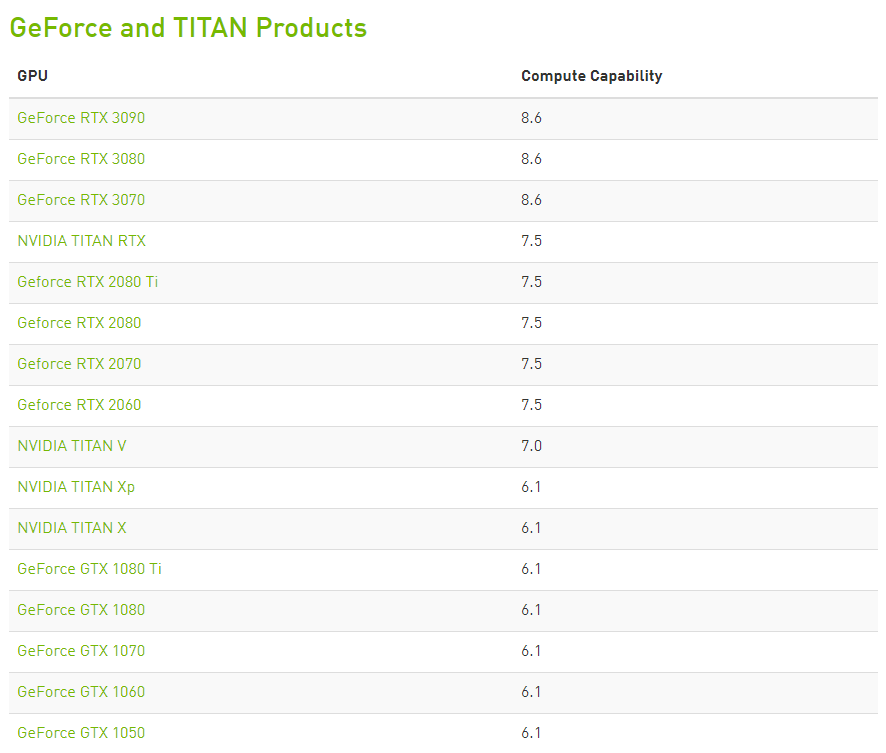Open the GeForce GTX 1080 Ti link
Screen dimensions: 886x753
89,569
